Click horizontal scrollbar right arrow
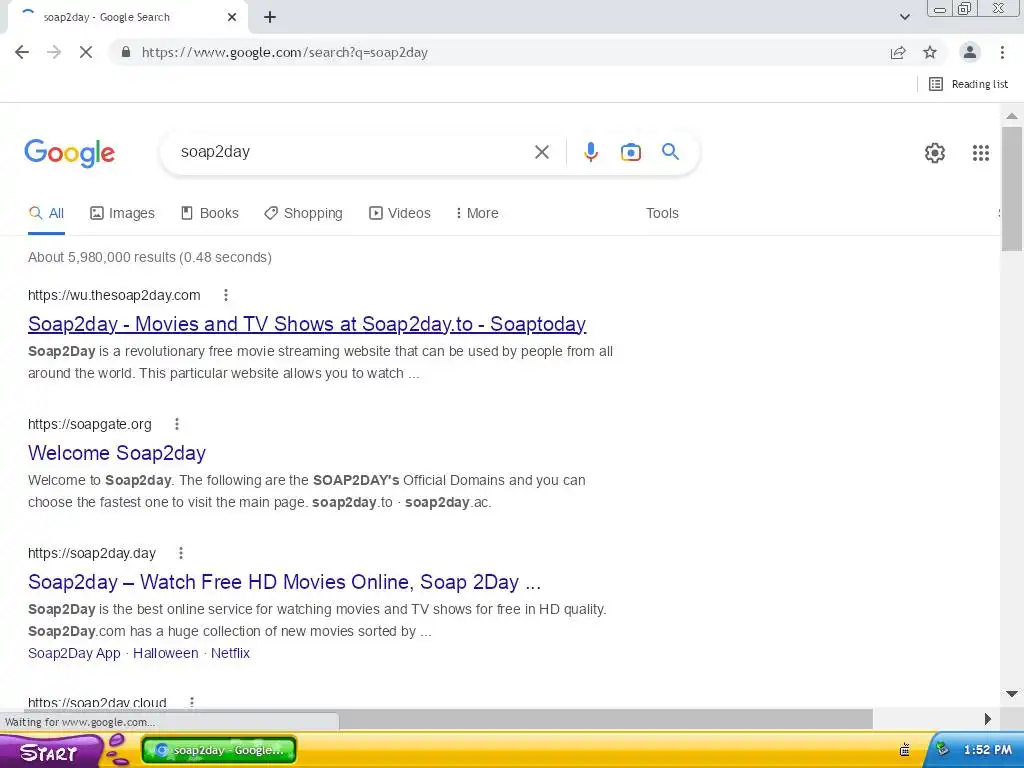This screenshot has width=1024, height=768. tap(988, 719)
